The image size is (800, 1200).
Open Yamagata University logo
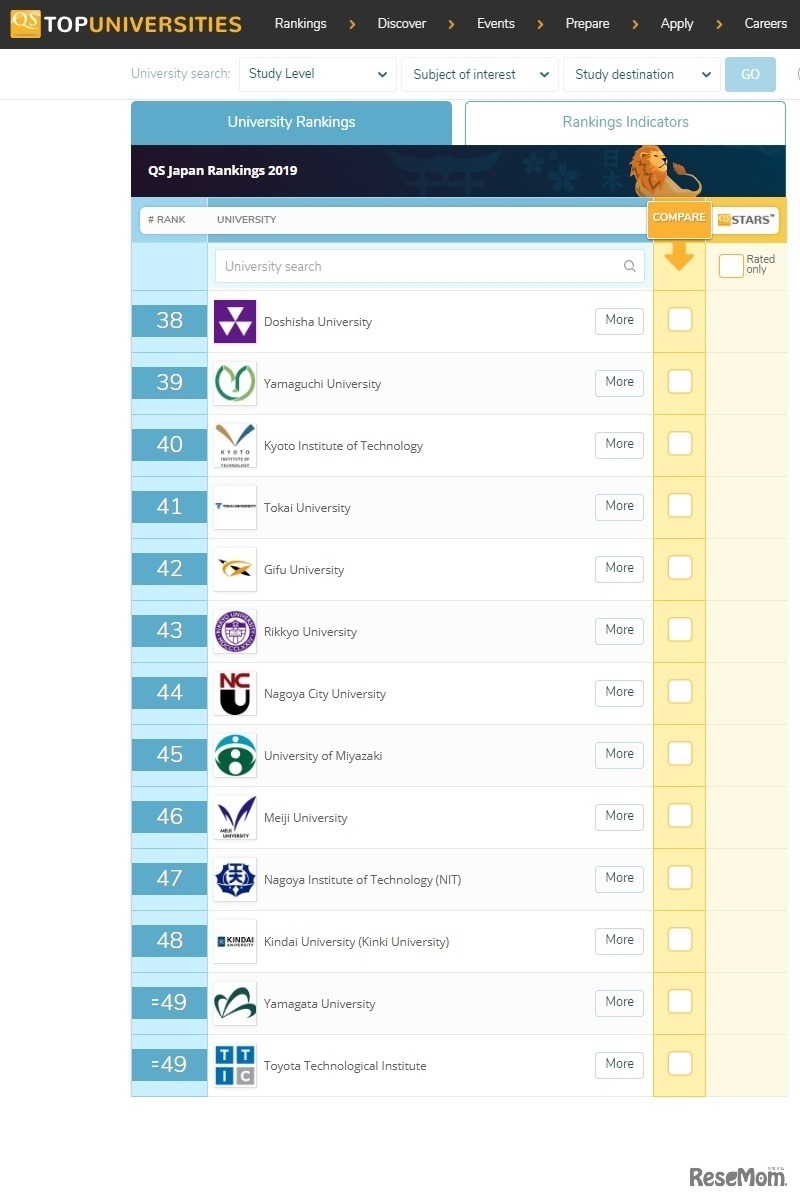[235, 1003]
